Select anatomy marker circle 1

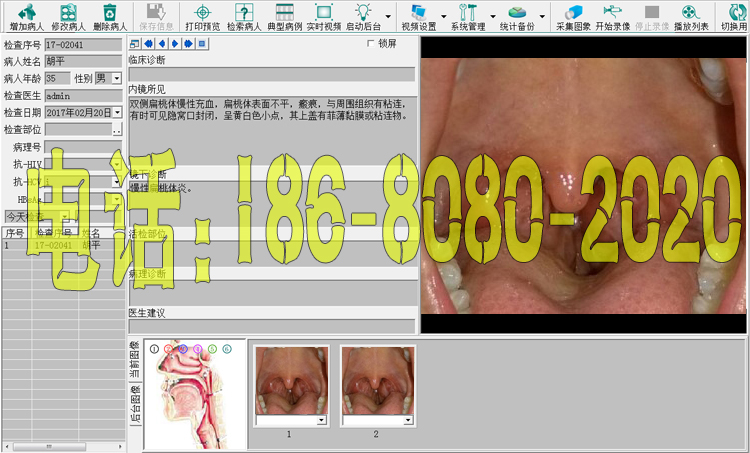[154, 349]
